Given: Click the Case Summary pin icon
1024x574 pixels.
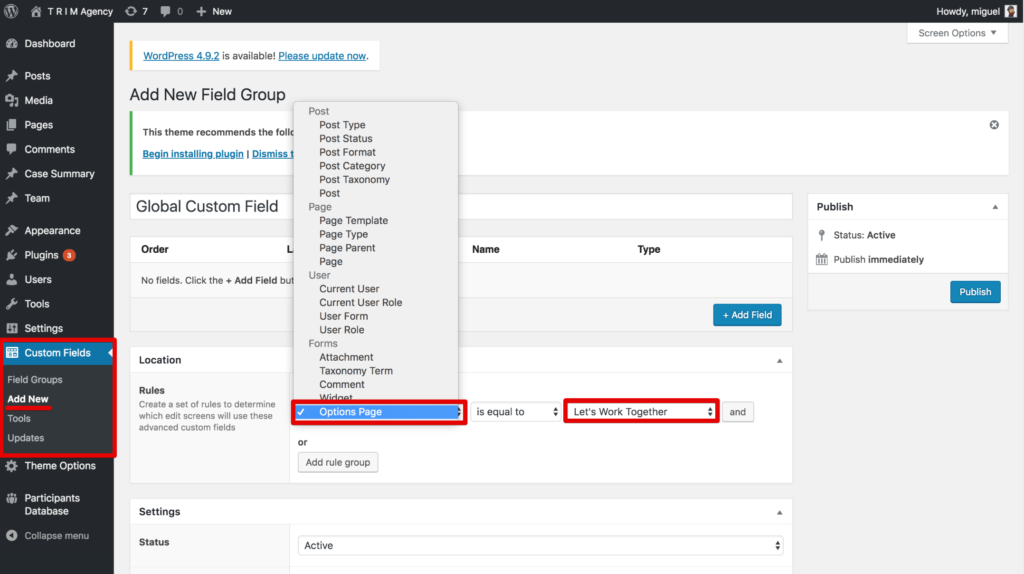Looking at the screenshot, I should (x=12, y=174).
